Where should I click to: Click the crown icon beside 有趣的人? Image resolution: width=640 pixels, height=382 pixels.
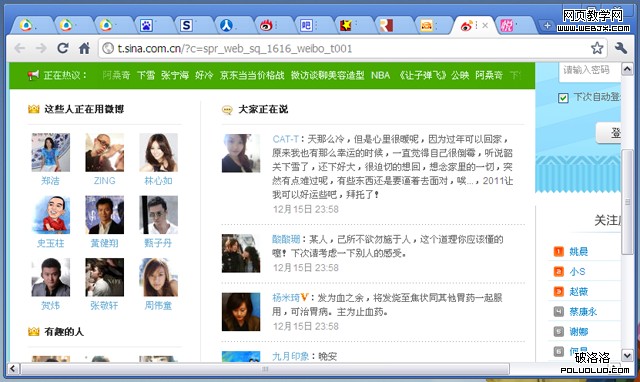pos(33,331)
